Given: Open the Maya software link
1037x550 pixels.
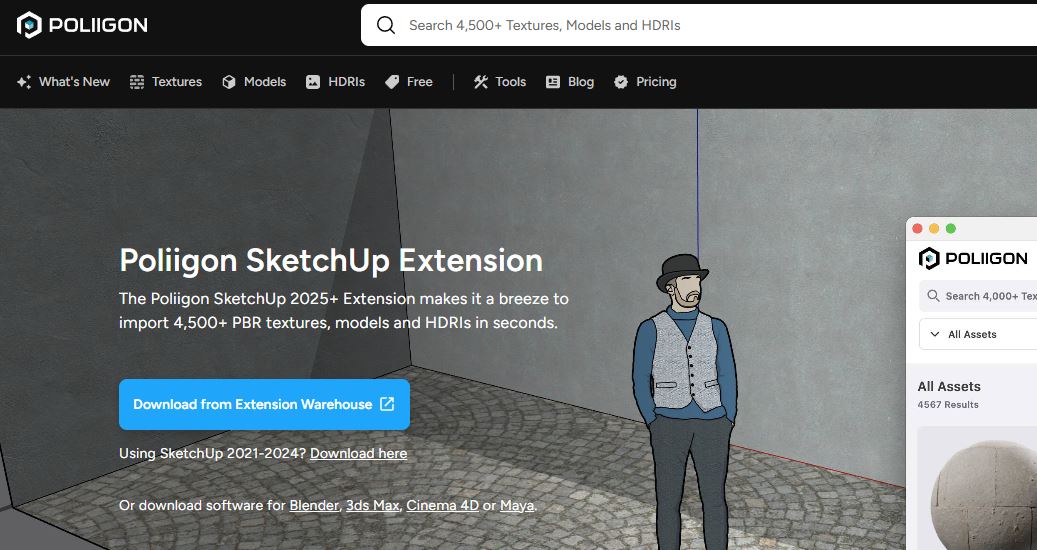Looking at the screenshot, I should (517, 506).
